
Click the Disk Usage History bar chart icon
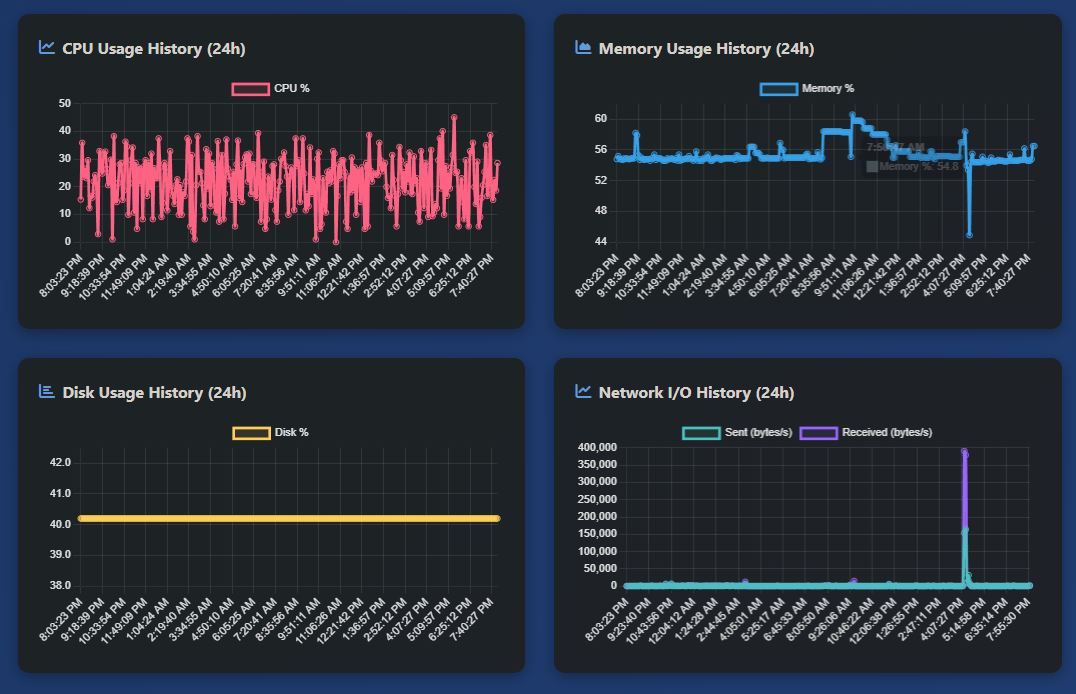[46, 391]
